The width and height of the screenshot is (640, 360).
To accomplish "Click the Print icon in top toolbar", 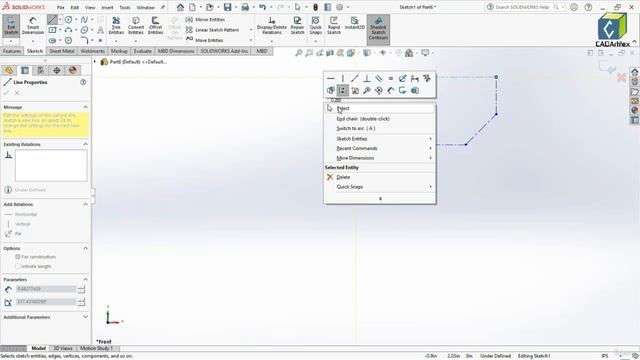I will coord(245,7).
